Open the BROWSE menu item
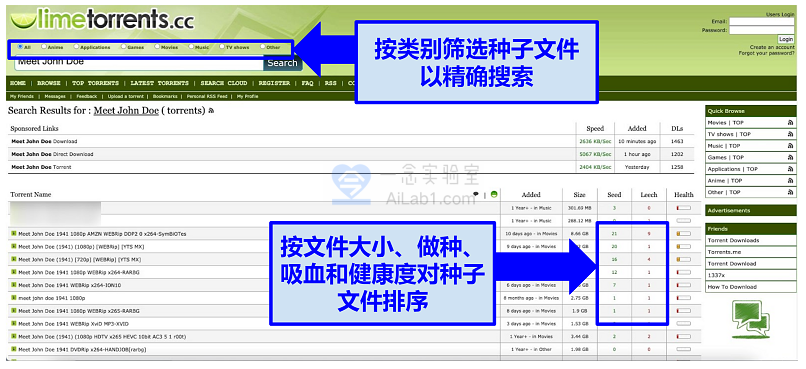This screenshot has width=806, height=369. click(49, 83)
